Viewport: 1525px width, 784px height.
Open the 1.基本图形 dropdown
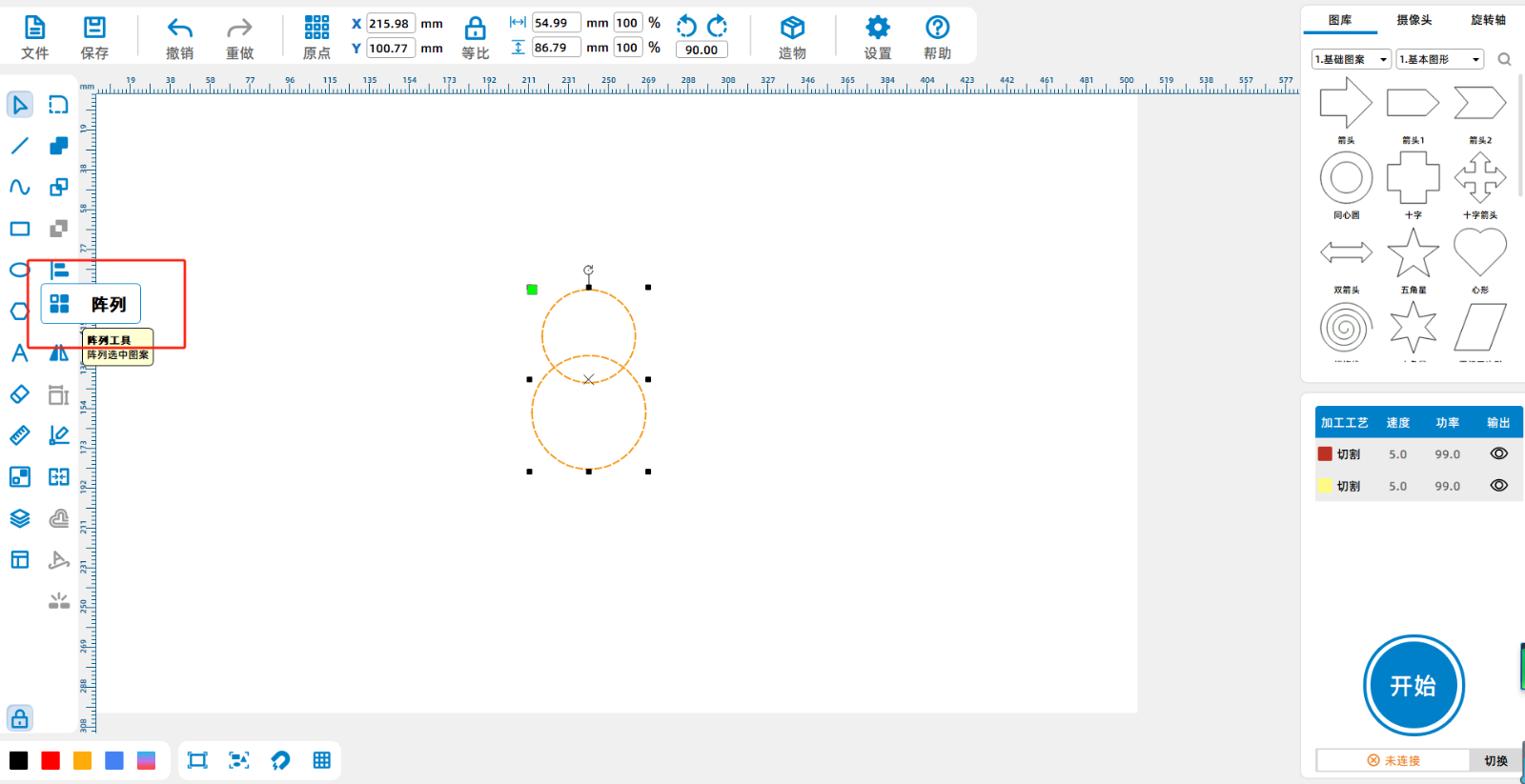pos(1440,59)
